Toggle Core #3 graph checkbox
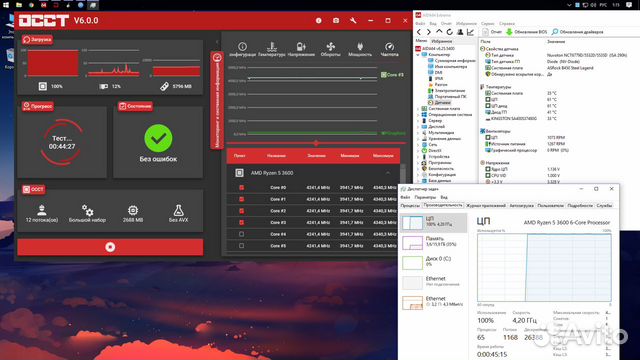640x360 pixels. click(x=241, y=222)
